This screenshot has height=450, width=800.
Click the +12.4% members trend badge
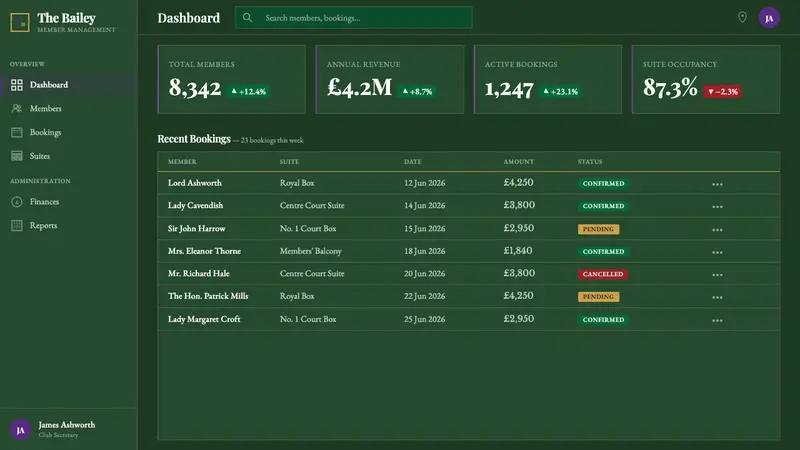point(248,91)
